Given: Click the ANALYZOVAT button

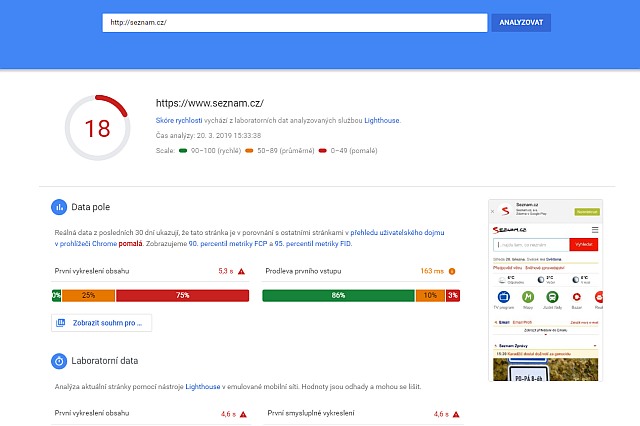Looking at the screenshot, I should [x=521, y=22].
